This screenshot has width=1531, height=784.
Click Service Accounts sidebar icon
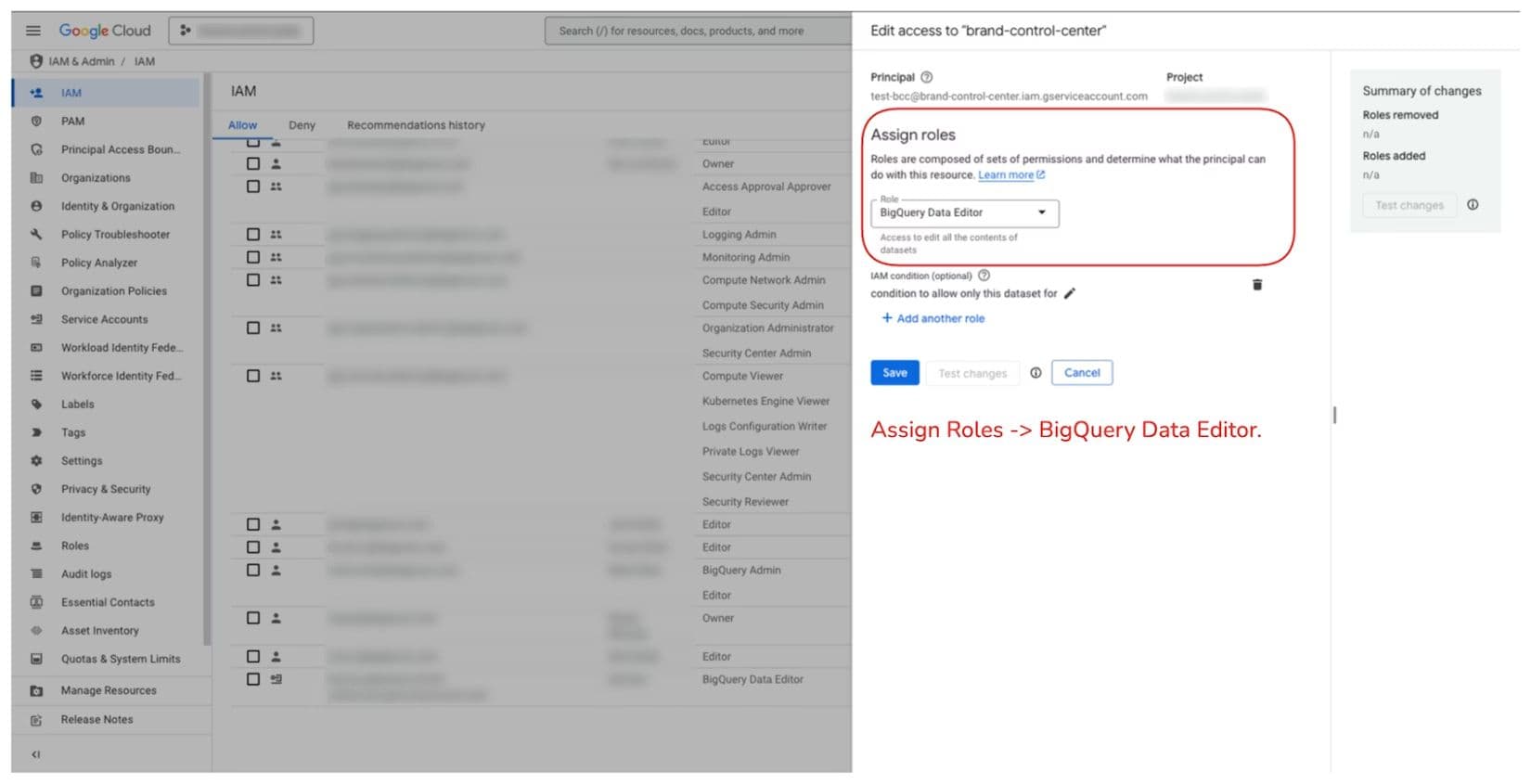pos(36,319)
